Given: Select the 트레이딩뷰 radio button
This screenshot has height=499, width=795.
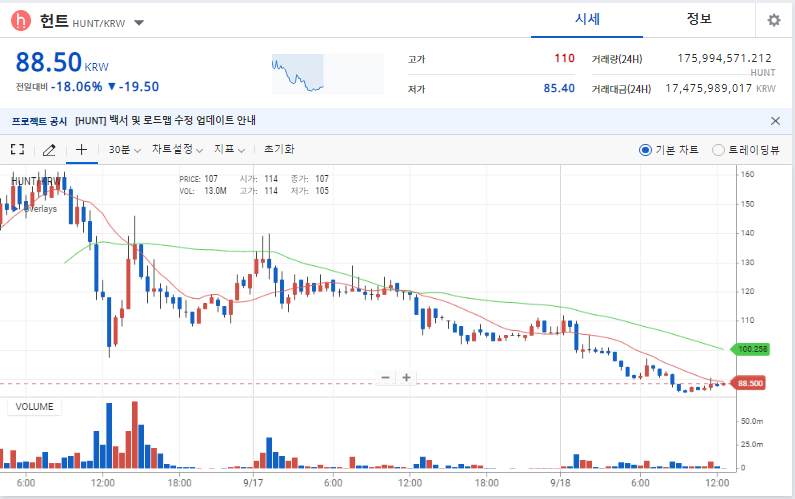Looking at the screenshot, I should [x=718, y=150].
